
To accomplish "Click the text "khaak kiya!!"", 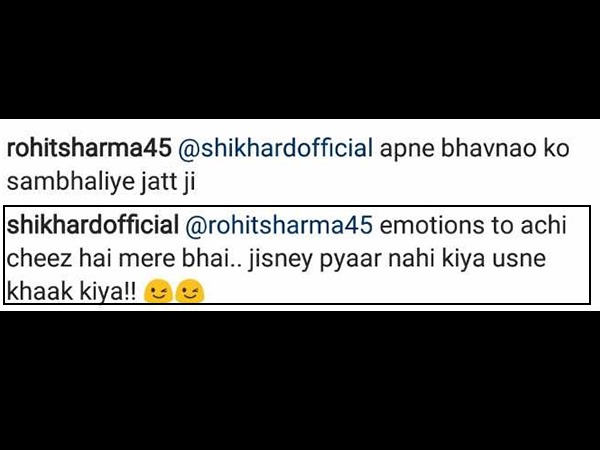I will point(71,293).
